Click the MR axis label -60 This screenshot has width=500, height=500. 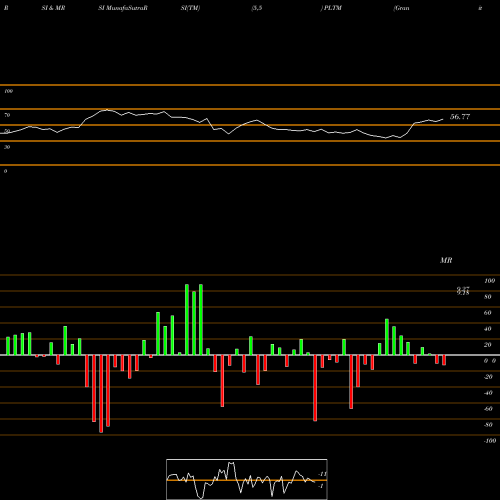point(488,409)
